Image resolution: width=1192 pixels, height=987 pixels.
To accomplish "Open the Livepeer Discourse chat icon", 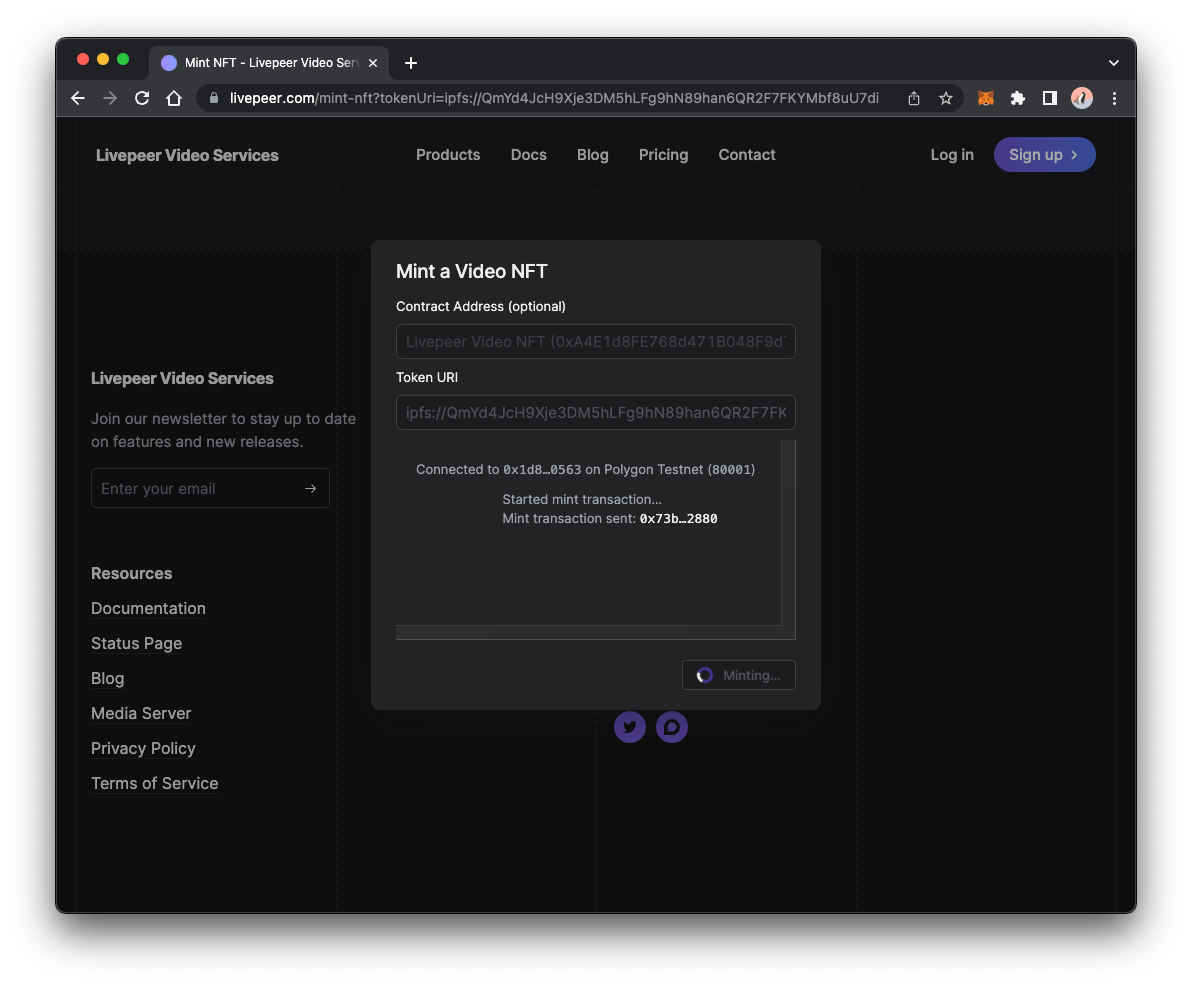I will [x=672, y=727].
